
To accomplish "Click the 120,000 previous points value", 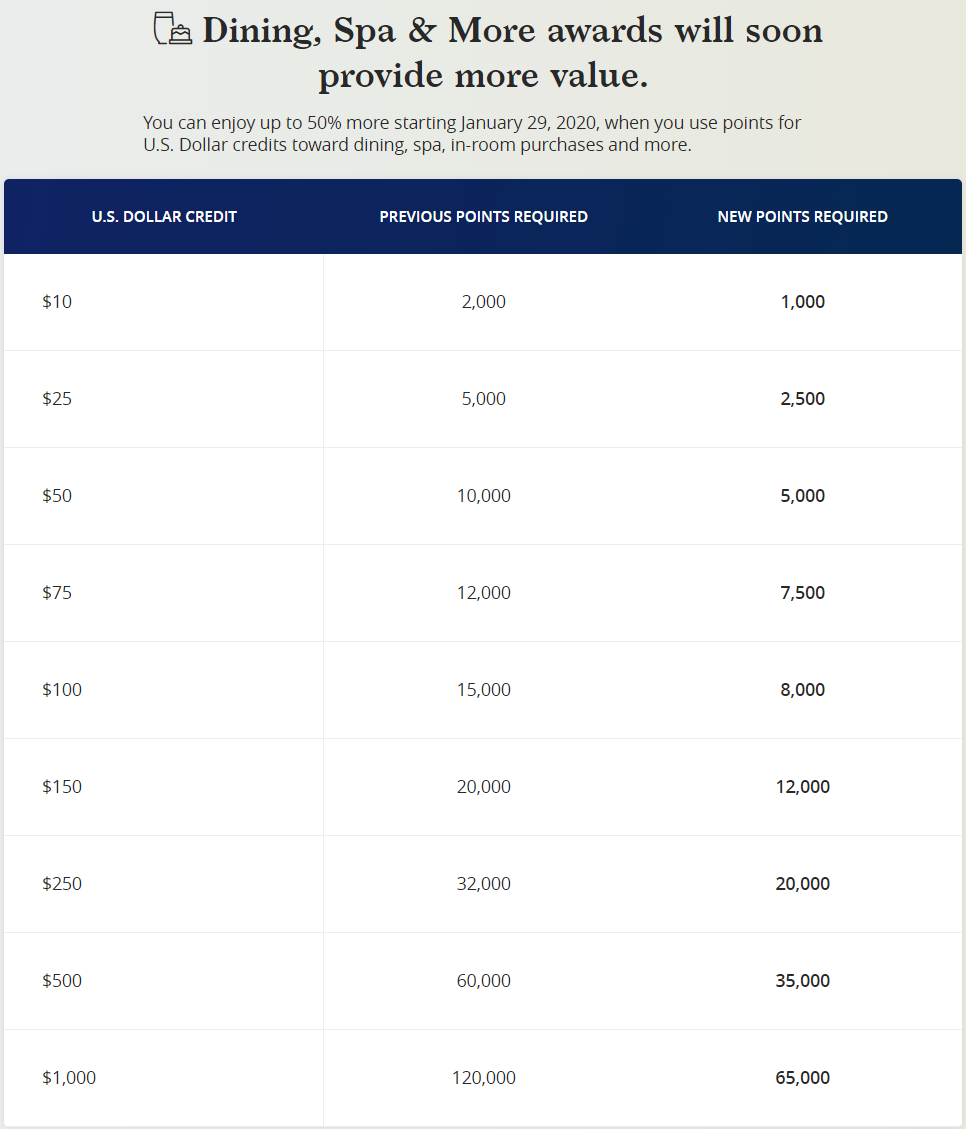I will click(484, 1077).
